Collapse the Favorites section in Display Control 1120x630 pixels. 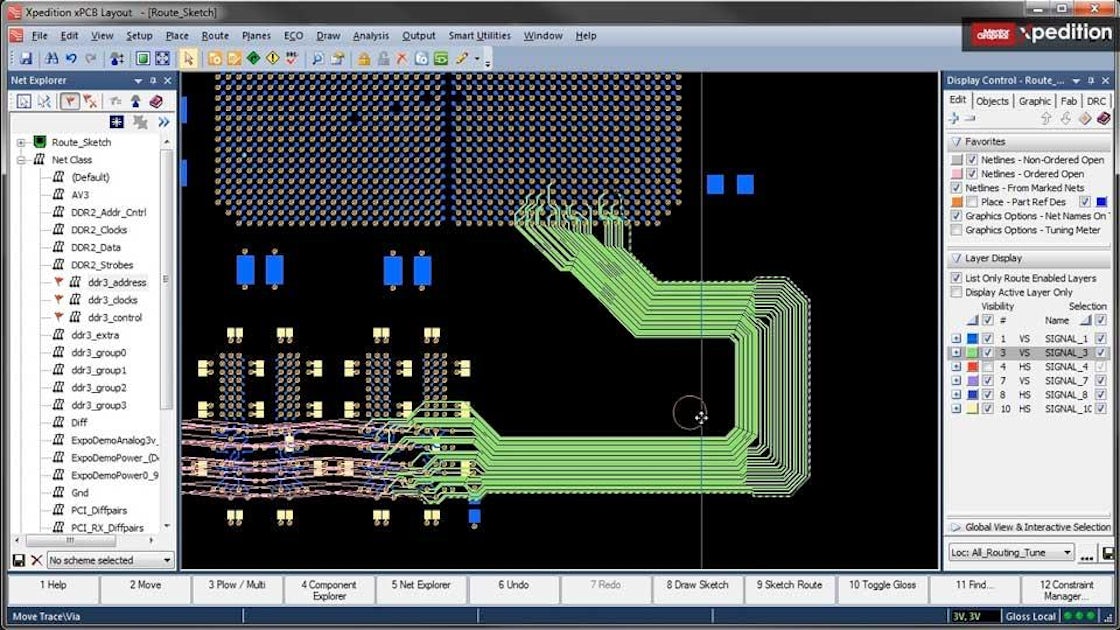(x=956, y=142)
